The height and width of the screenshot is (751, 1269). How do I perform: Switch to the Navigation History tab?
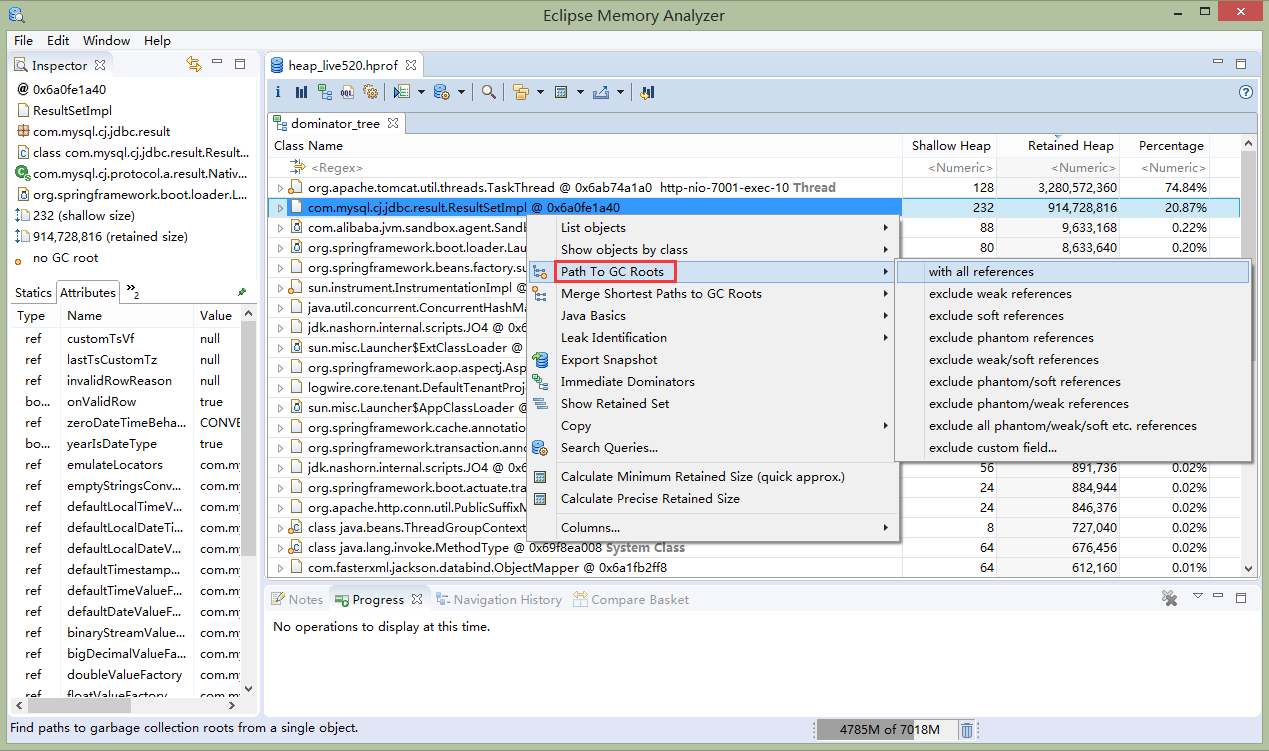point(498,600)
